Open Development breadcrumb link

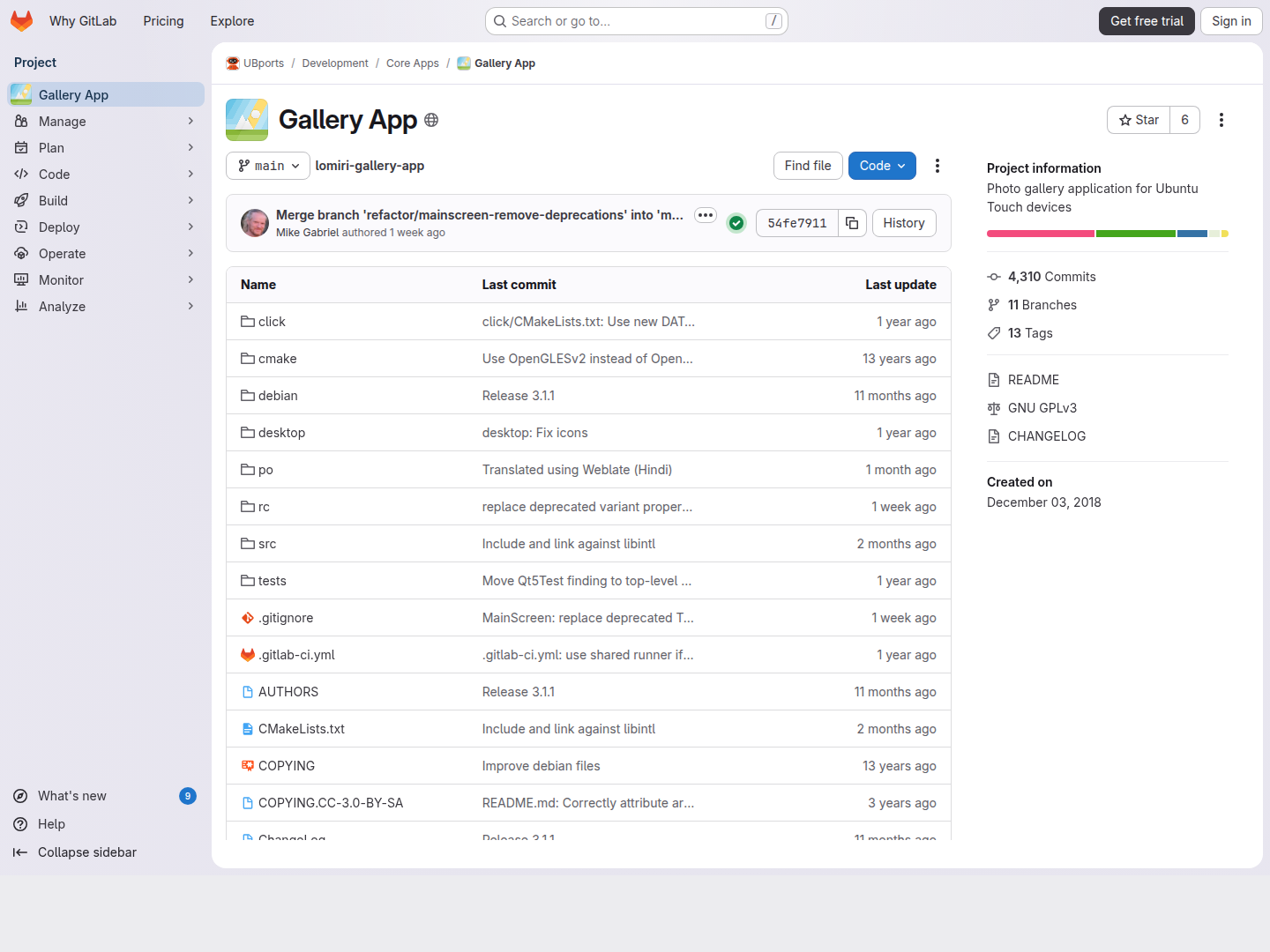[335, 63]
